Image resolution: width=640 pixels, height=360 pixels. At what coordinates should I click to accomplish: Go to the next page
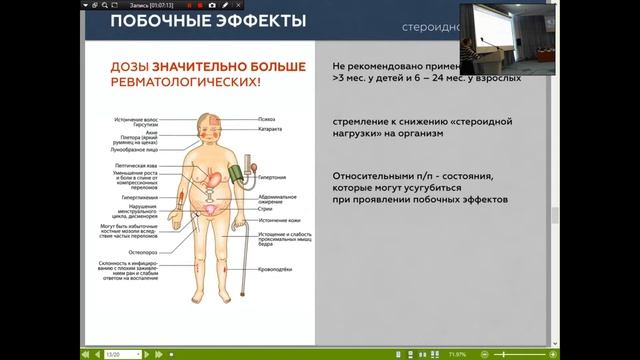click(x=147, y=355)
